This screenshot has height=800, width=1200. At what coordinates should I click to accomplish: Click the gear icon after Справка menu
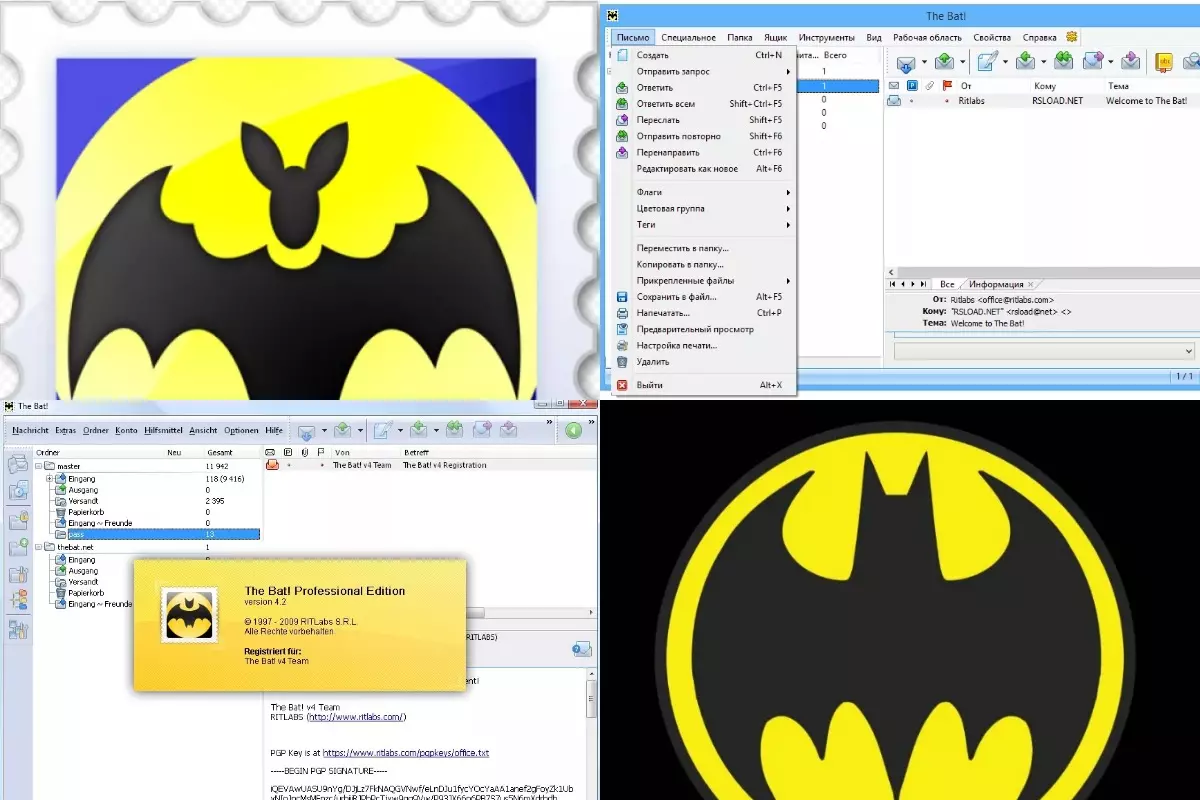pyautogui.click(x=1073, y=37)
